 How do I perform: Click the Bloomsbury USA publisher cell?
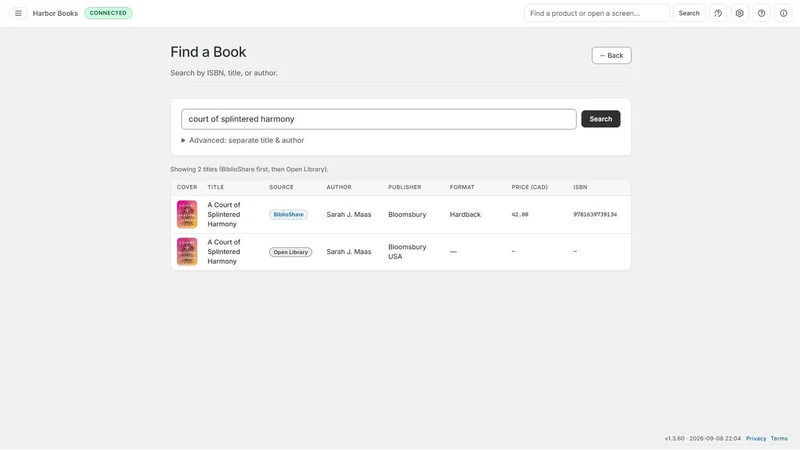[407, 252]
